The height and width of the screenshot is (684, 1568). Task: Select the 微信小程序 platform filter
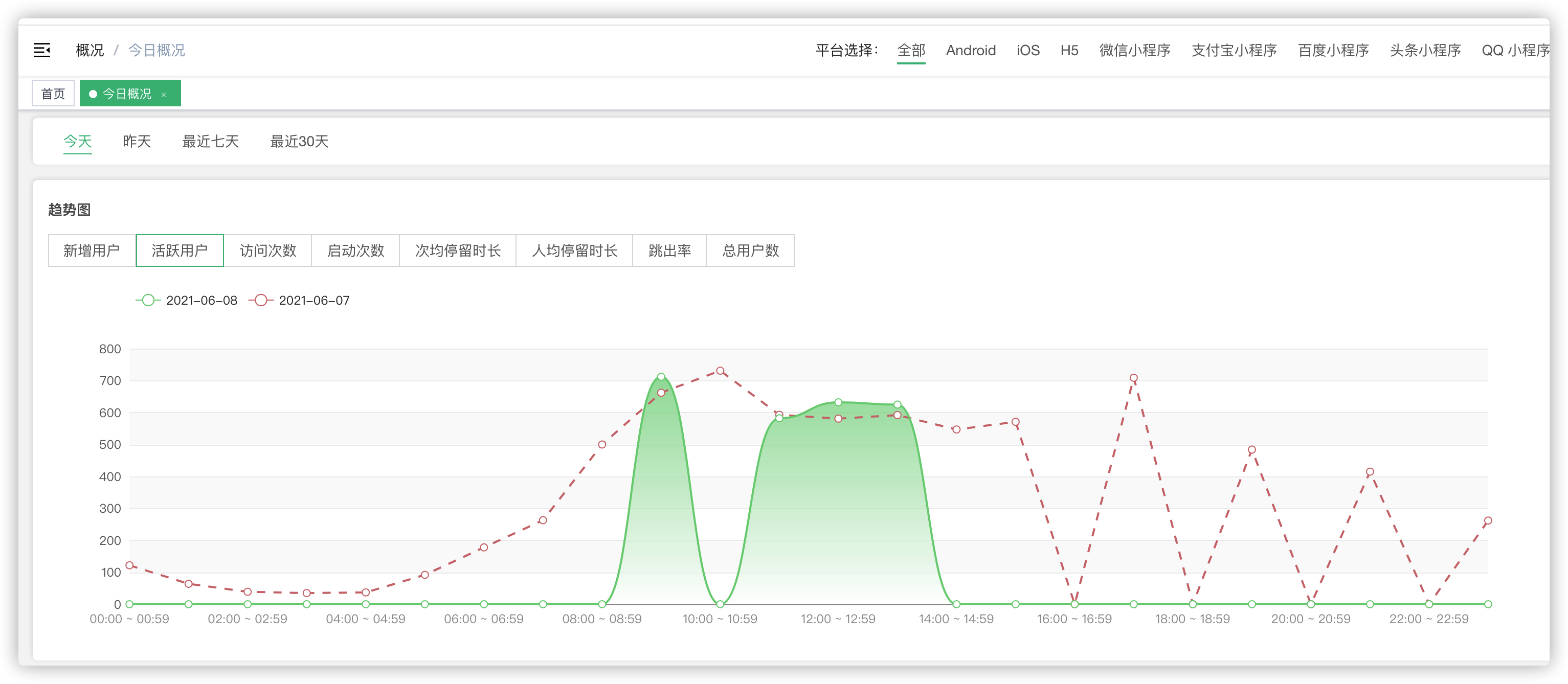(1134, 50)
